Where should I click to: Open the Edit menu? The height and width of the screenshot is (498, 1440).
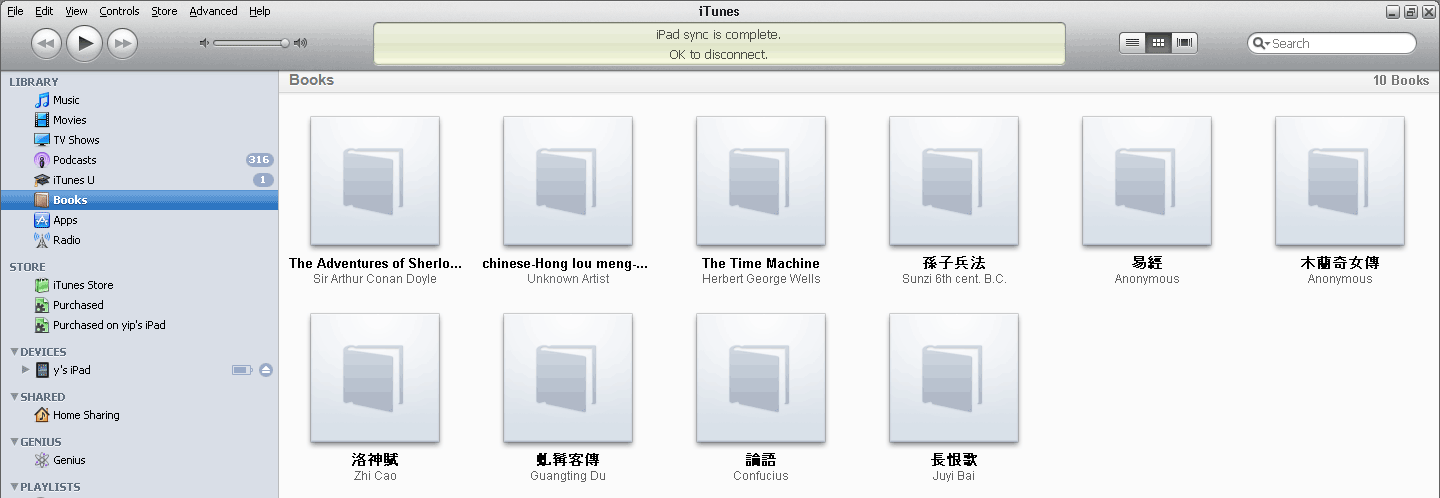click(44, 11)
